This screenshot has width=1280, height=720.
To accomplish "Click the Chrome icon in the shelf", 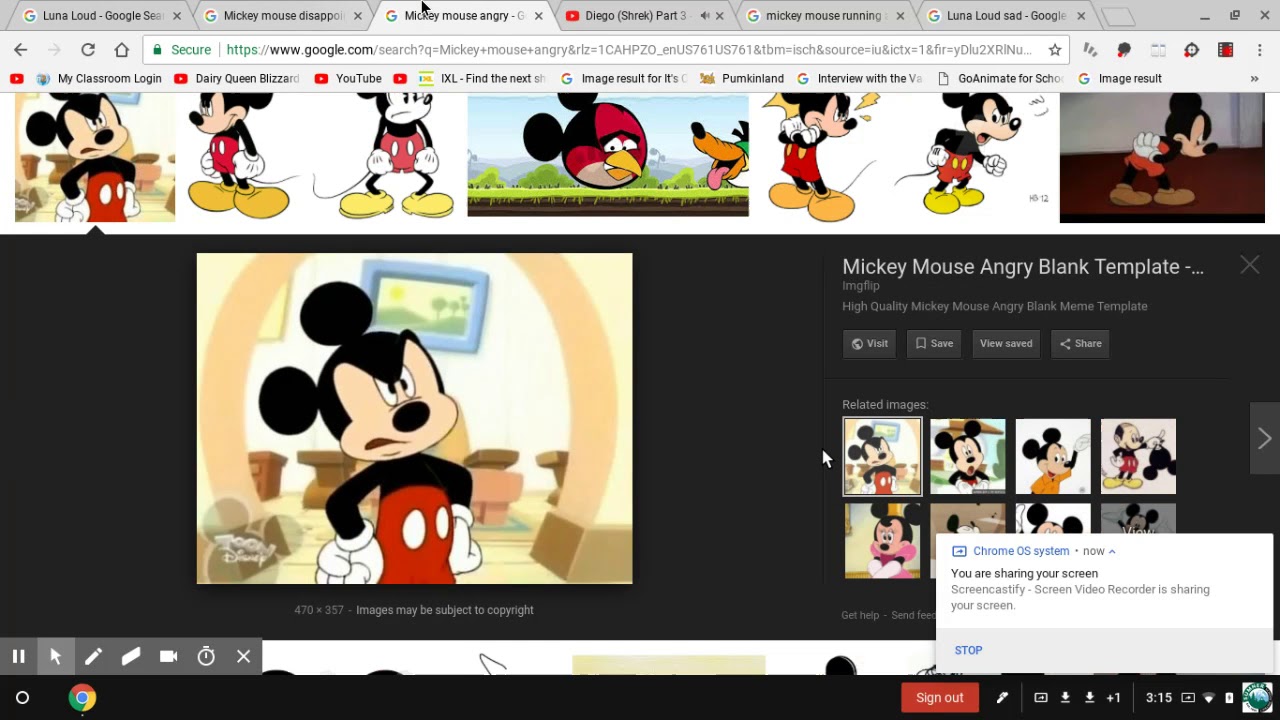I will pos(82,698).
